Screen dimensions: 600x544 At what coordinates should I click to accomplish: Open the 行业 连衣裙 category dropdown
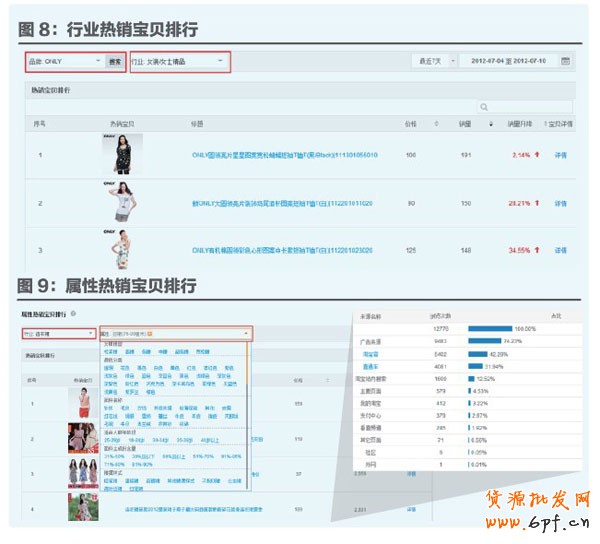point(56,333)
